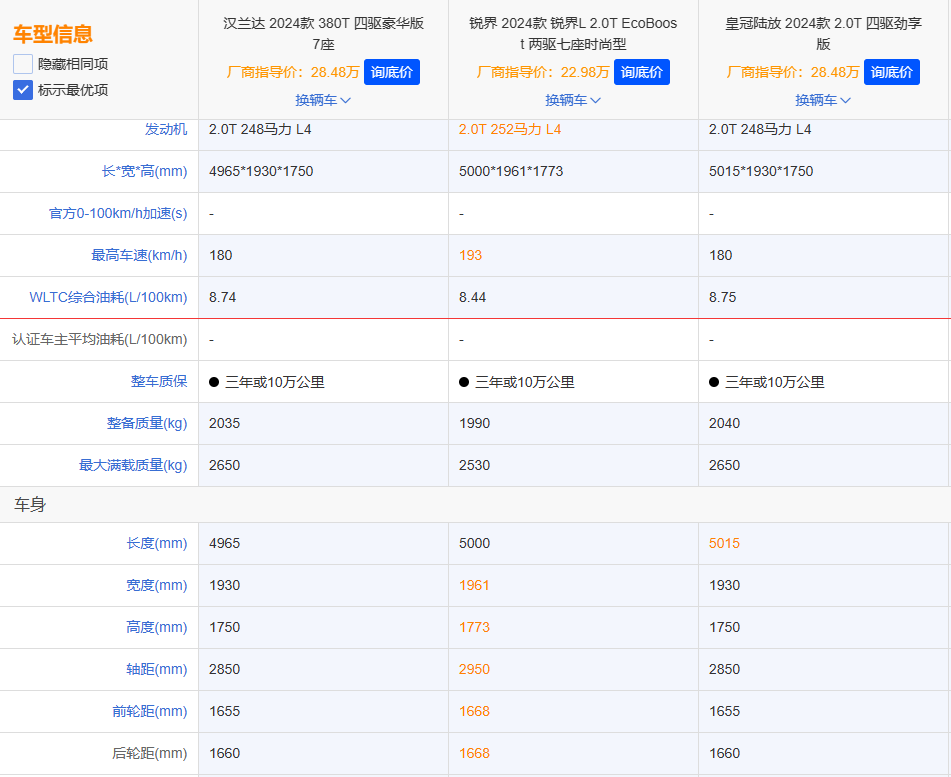Click the curb weight value 2035
The width and height of the screenshot is (951, 777).
click(x=224, y=423)
